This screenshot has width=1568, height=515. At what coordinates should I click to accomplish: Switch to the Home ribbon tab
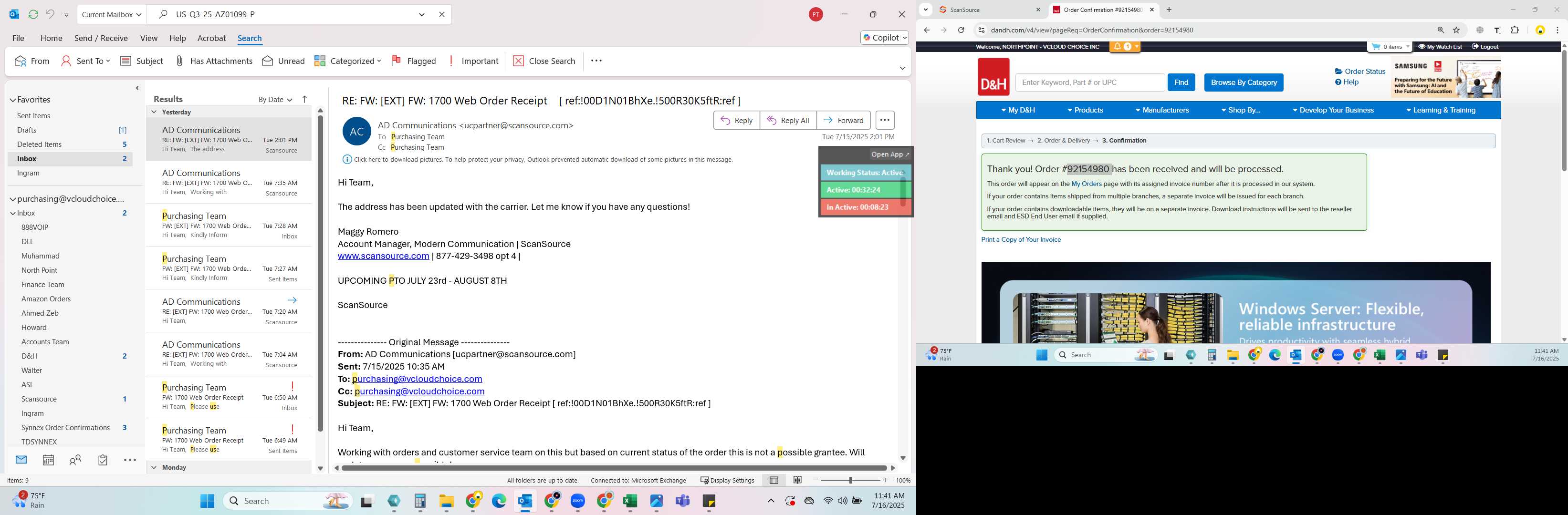point(51,38)
